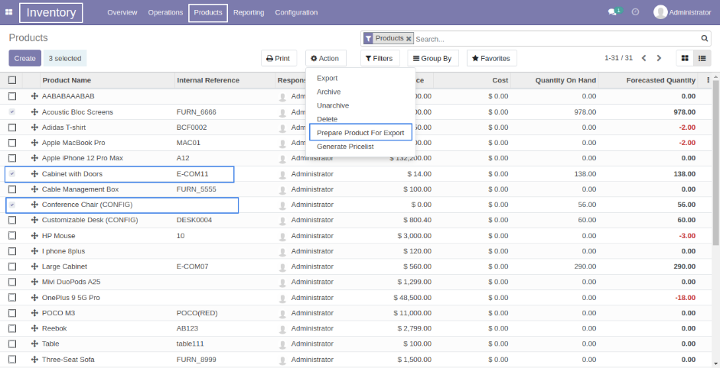Open the Products top menu

click(x=208, y=12)
